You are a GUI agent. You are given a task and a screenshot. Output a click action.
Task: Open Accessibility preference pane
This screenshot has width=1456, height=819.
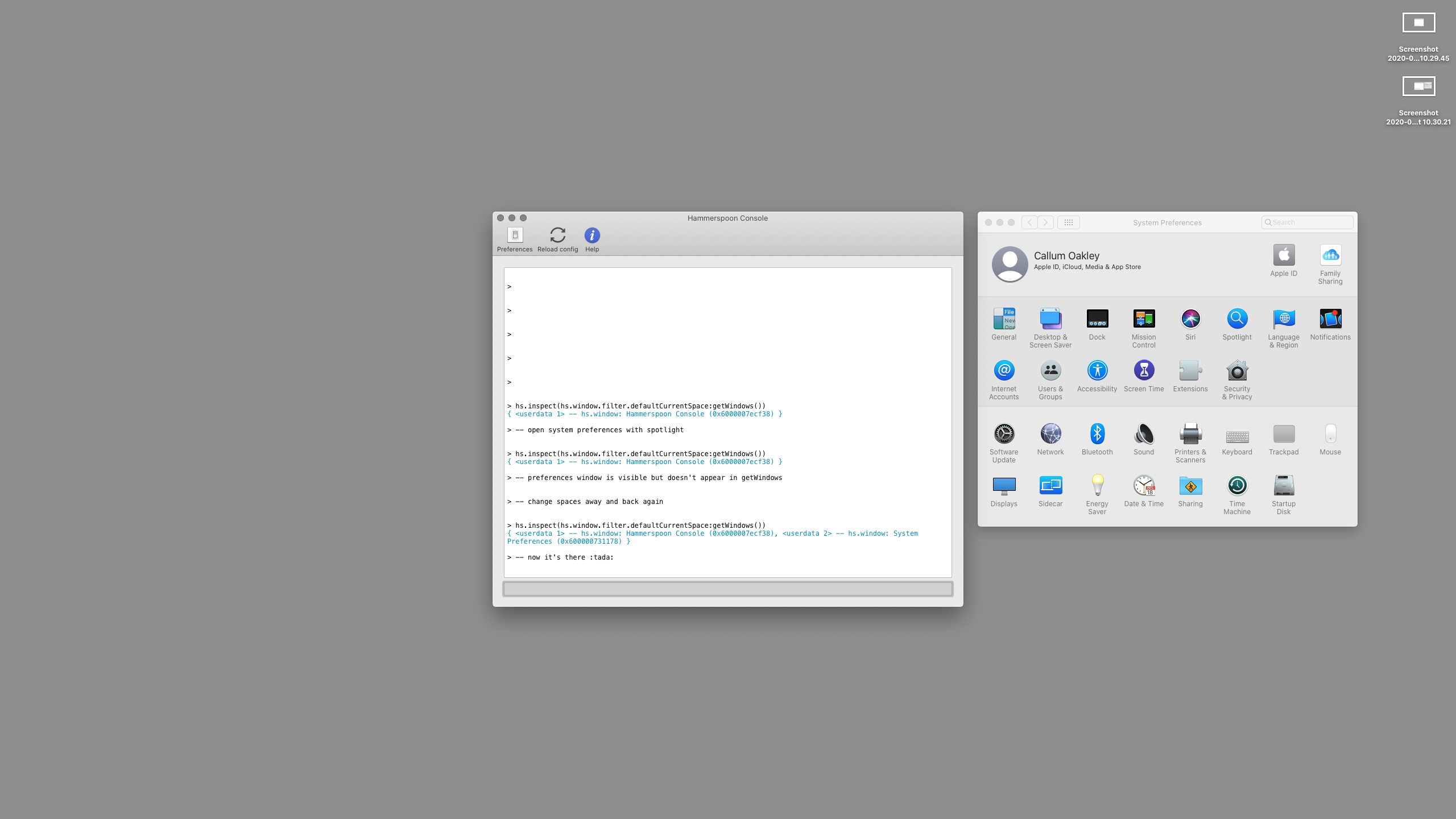(x=1097, y=371)
